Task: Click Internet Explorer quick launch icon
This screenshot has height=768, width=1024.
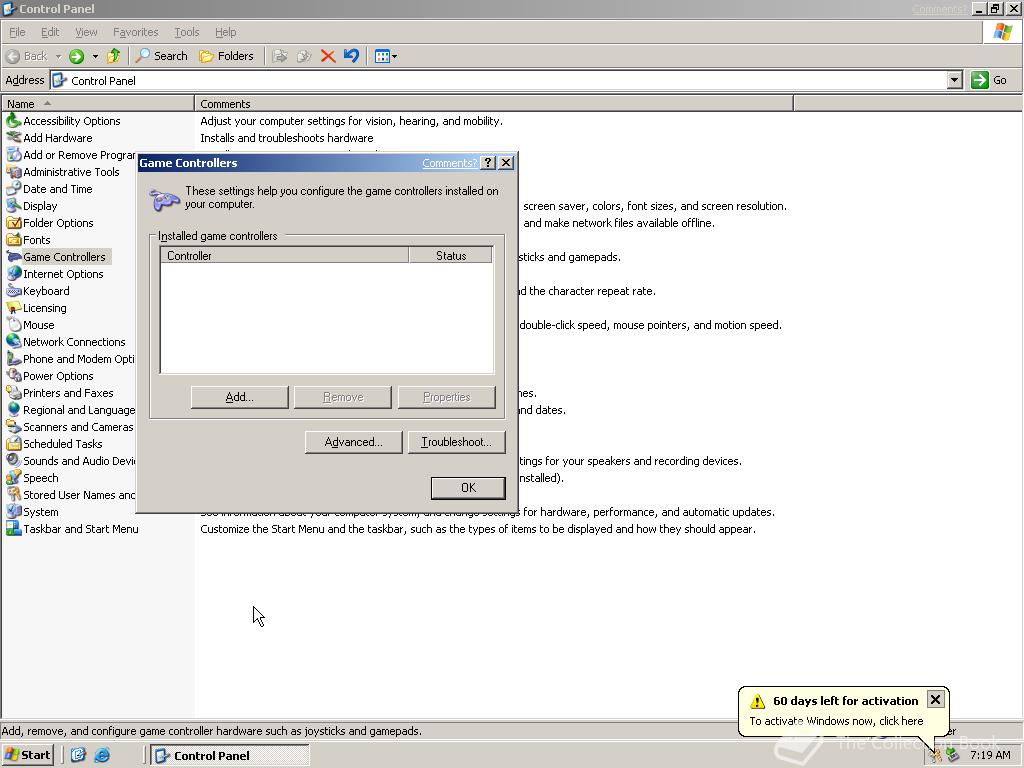Action: [102, 756]
